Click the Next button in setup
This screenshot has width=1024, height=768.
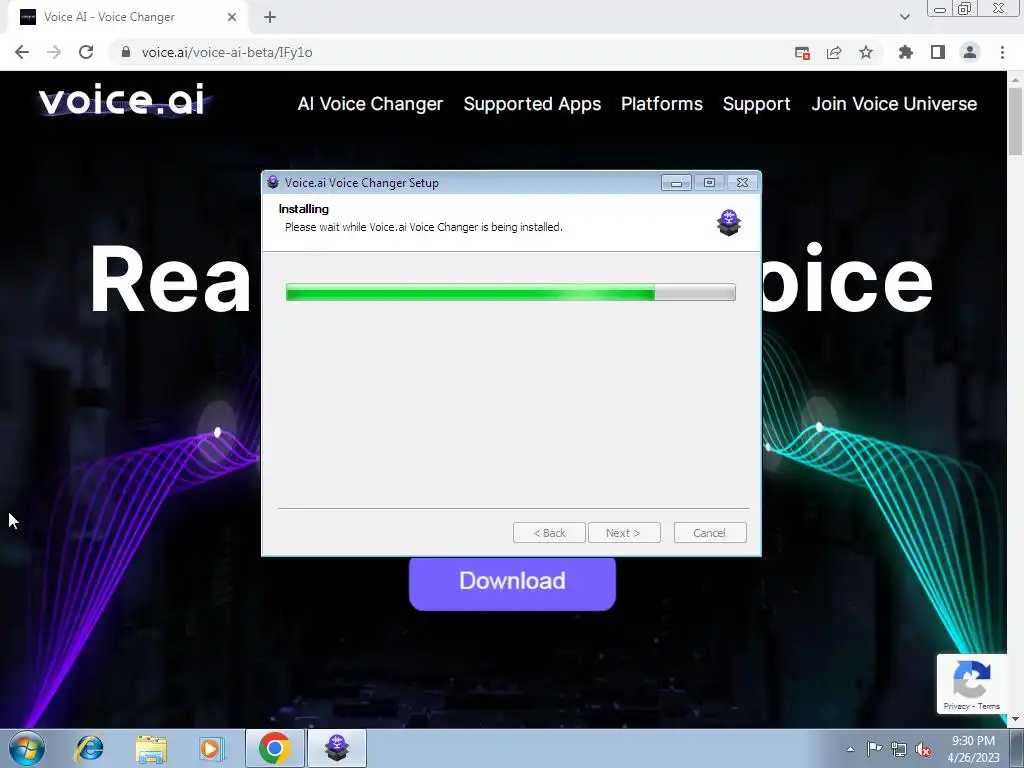click(x=624, y=533)
